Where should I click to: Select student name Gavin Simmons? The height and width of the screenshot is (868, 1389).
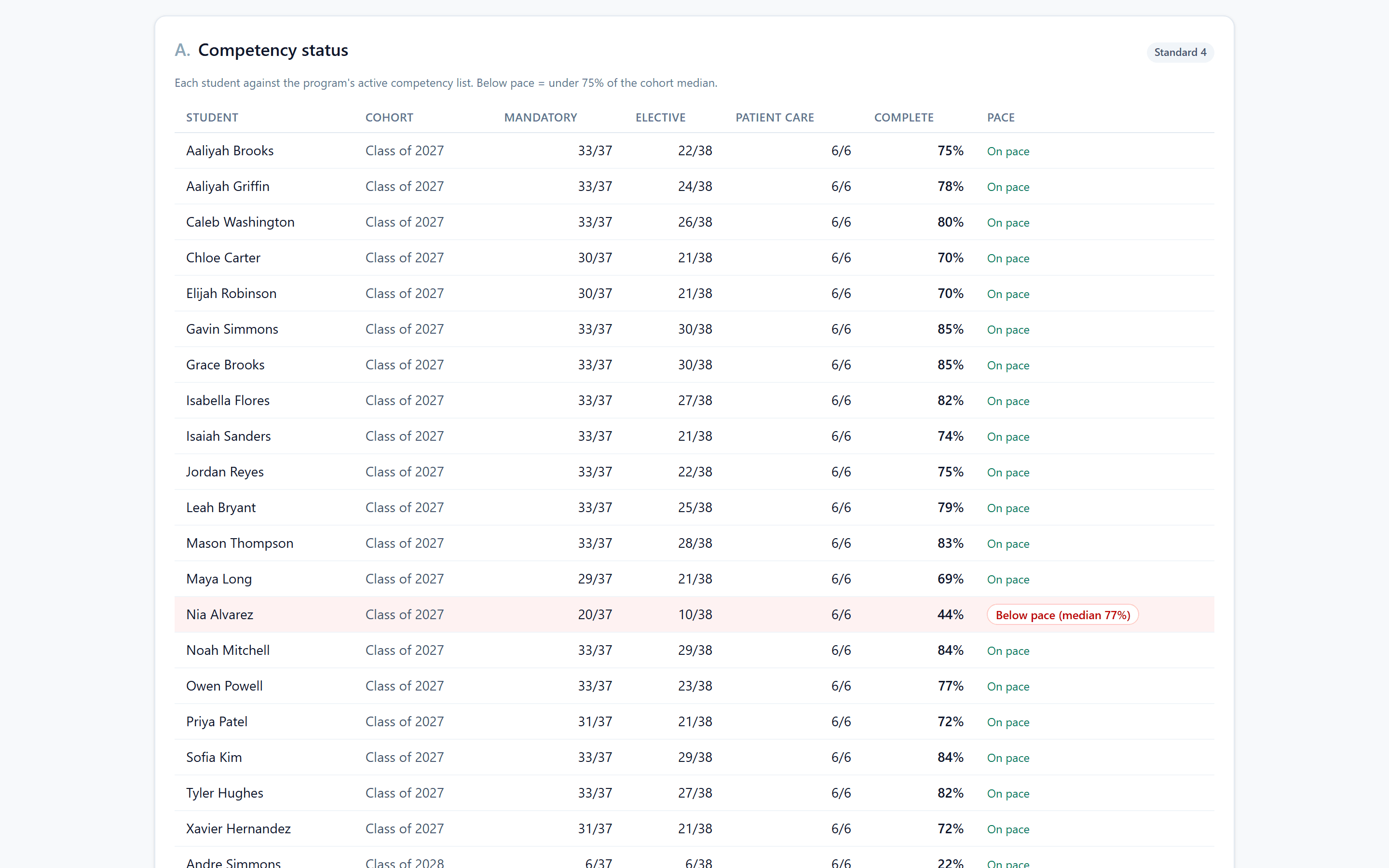tap(232, 329)
